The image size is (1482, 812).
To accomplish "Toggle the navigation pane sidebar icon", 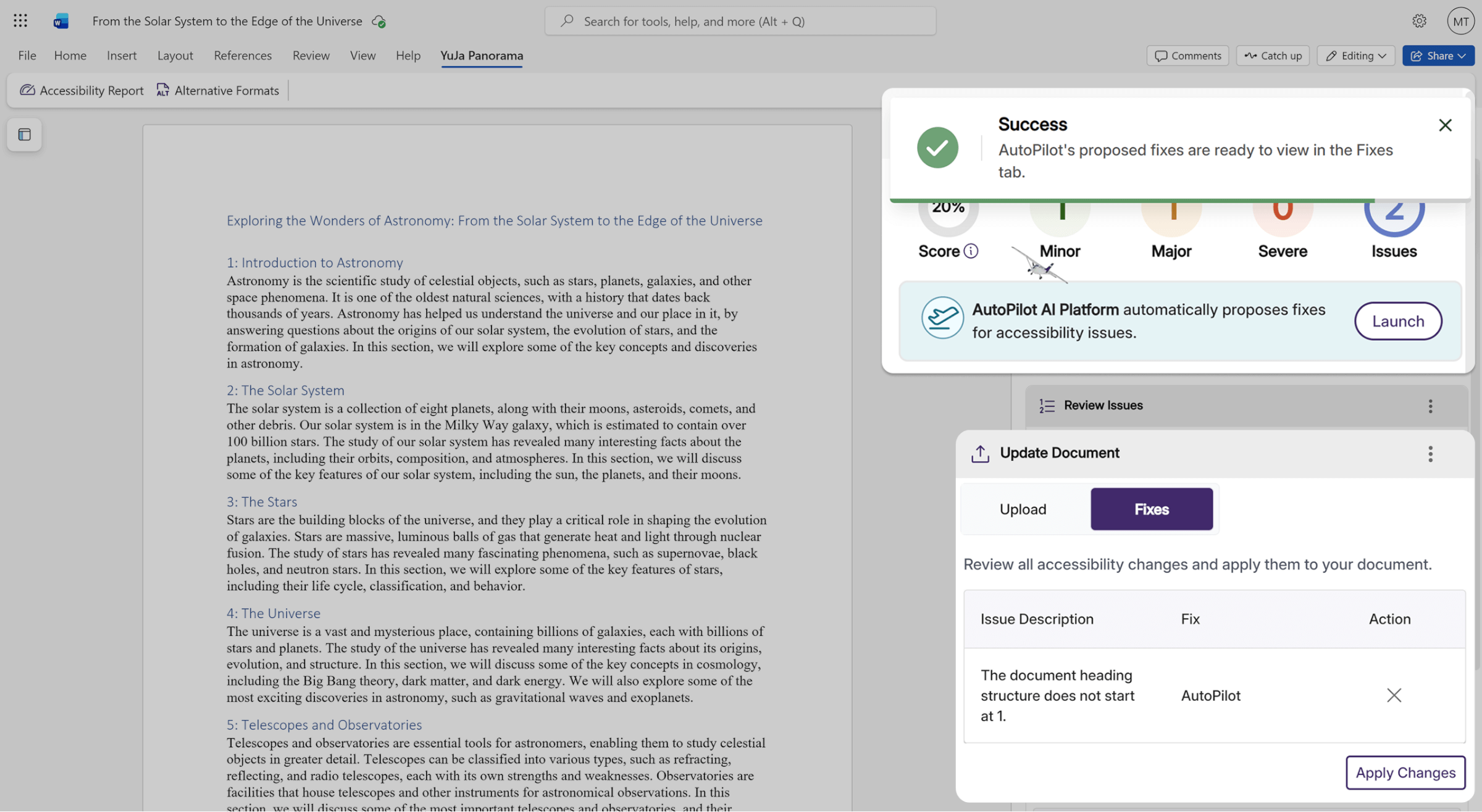I will click(24, 135).
